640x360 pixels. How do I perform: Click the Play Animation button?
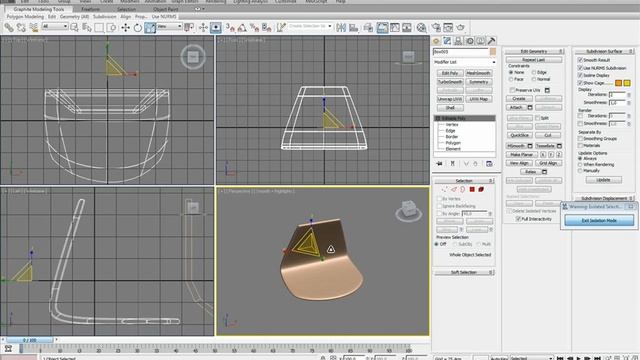point(579,358)
